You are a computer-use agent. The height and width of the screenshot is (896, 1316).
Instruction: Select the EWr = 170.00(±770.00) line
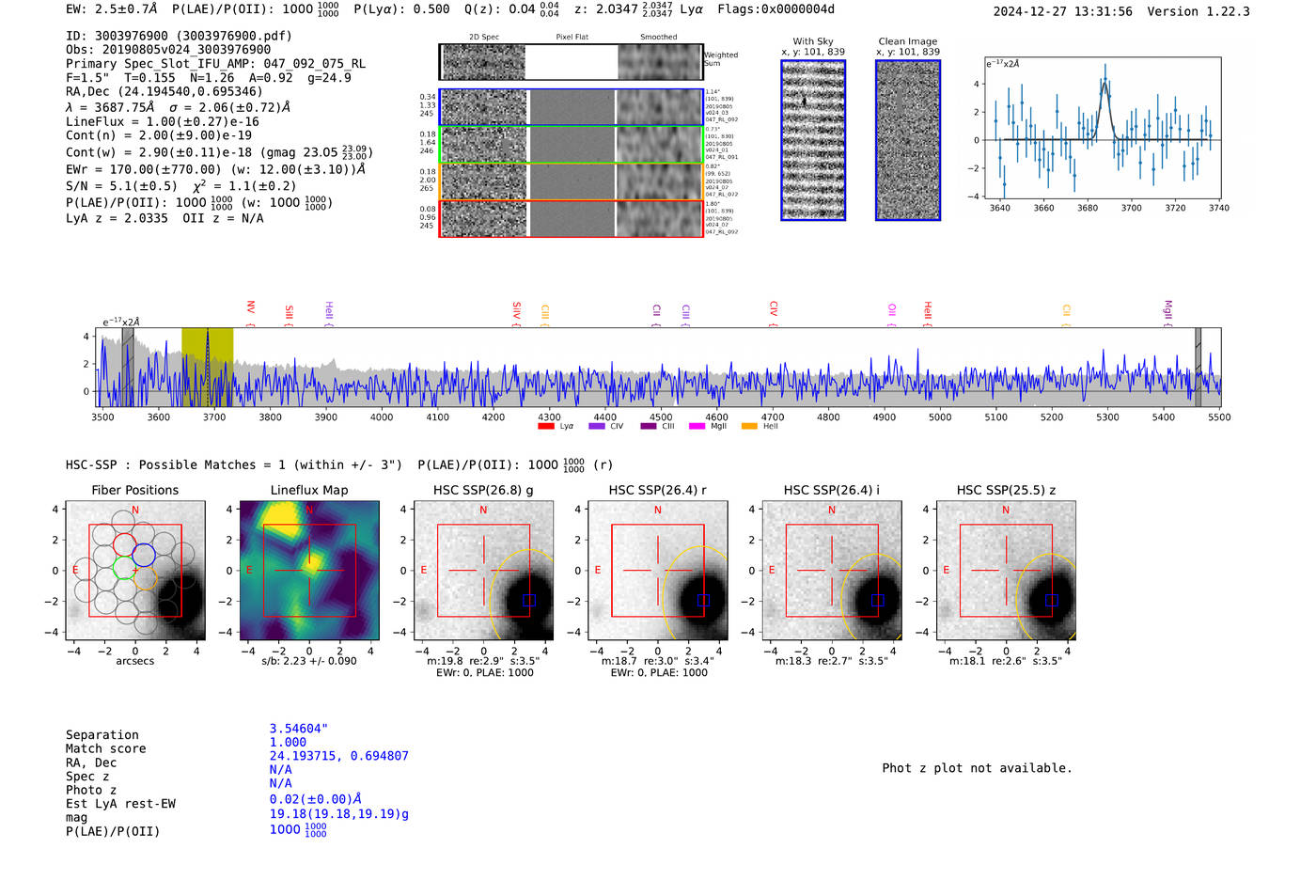[215, 170]
